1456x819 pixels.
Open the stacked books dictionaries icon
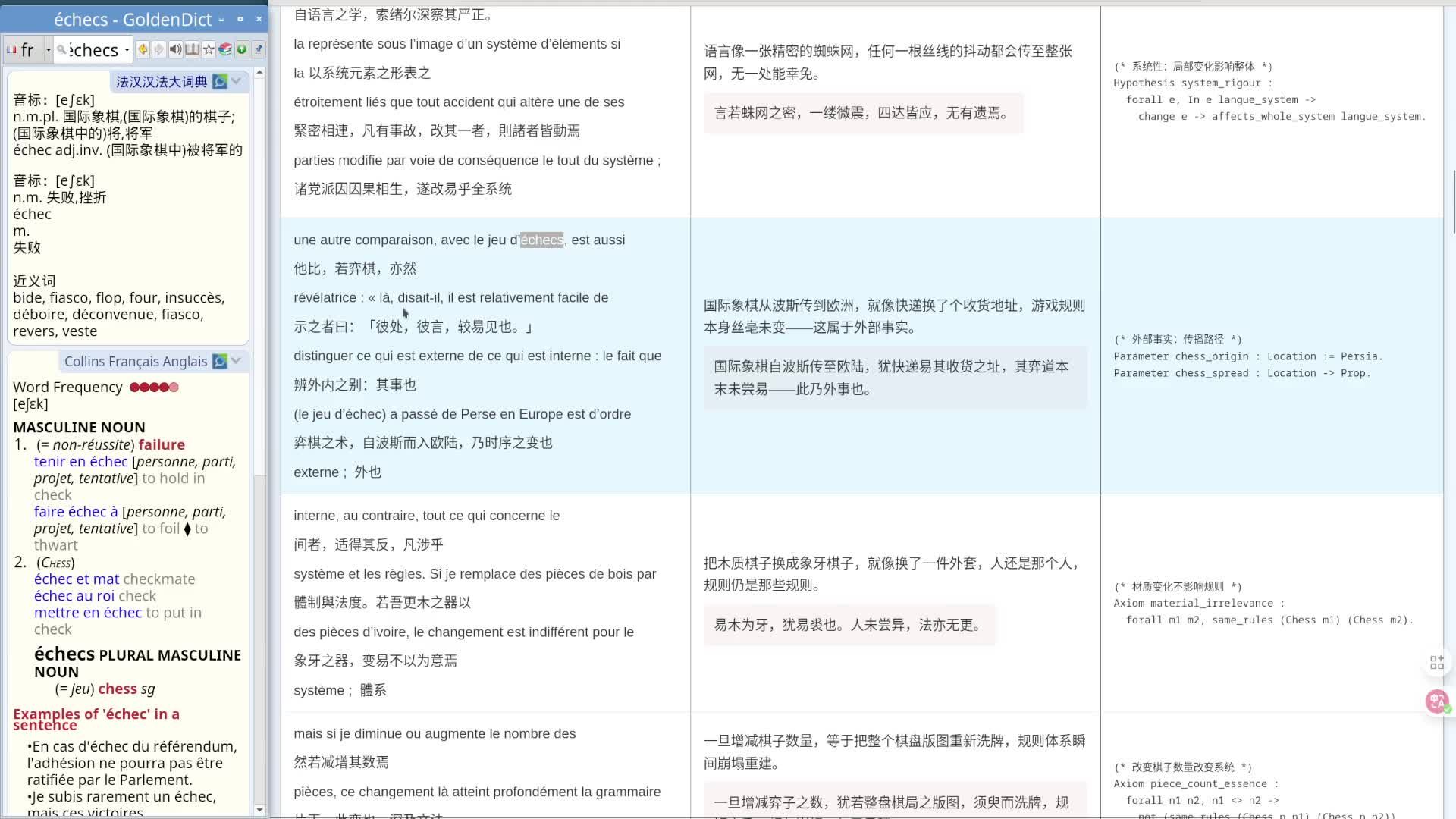click(x=225, y=49)
